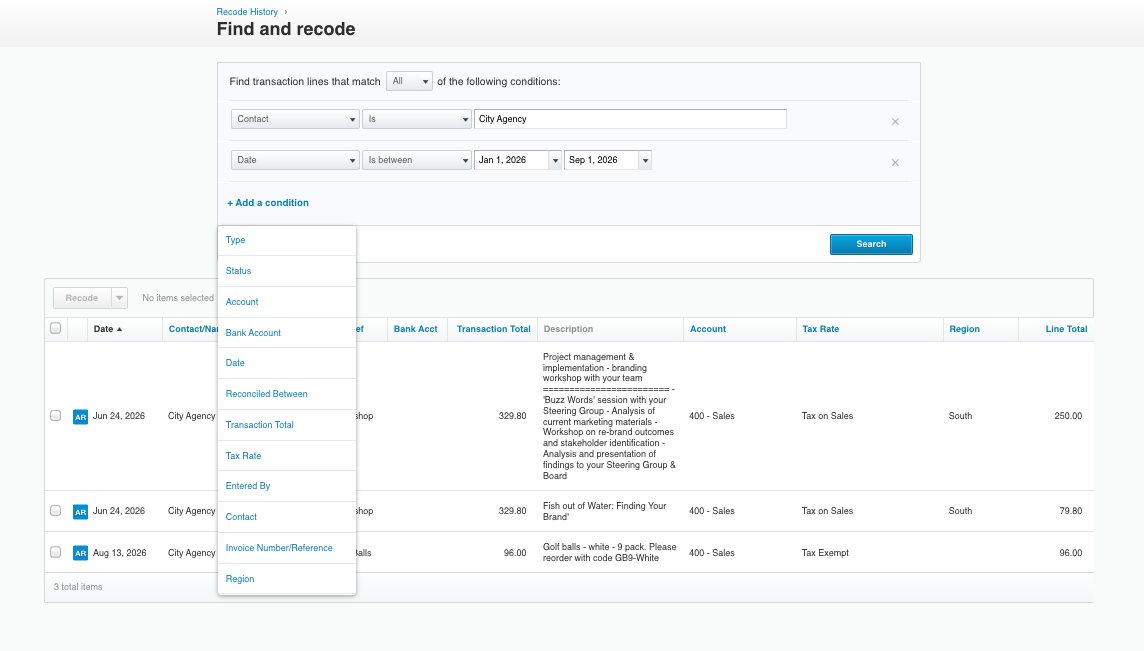Click the AR icon for the 250.00 line
This screenshot has width=1144, height=651.
pos(80,417)
